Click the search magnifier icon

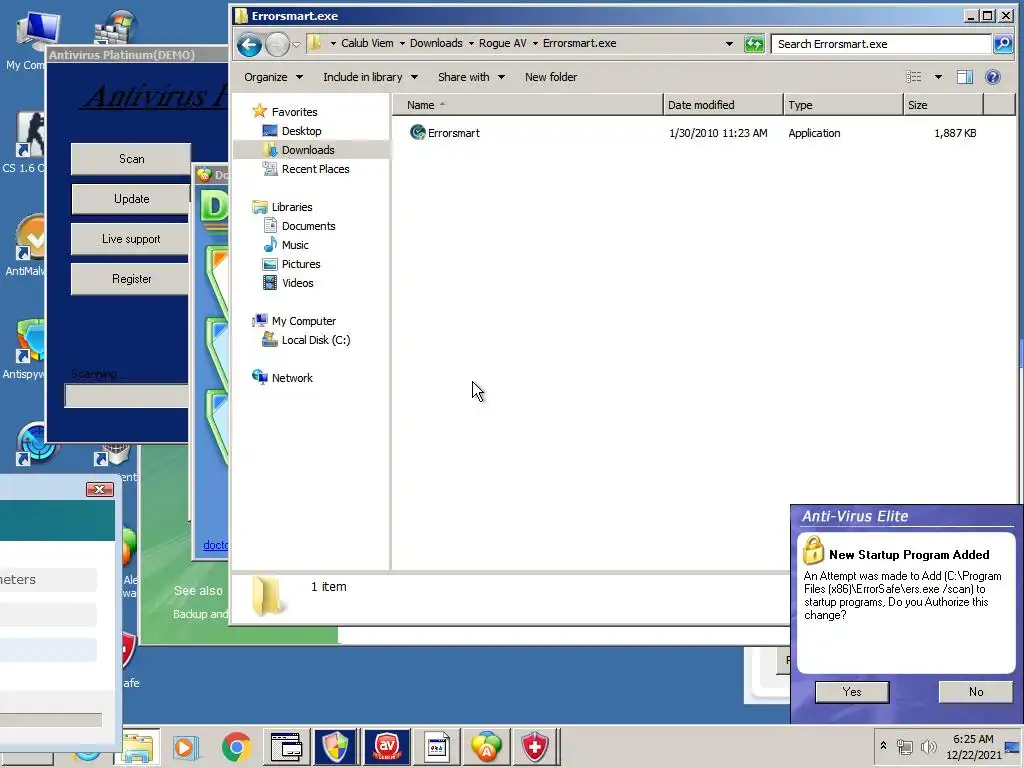pyautogui.click(x=1002, y=44)
